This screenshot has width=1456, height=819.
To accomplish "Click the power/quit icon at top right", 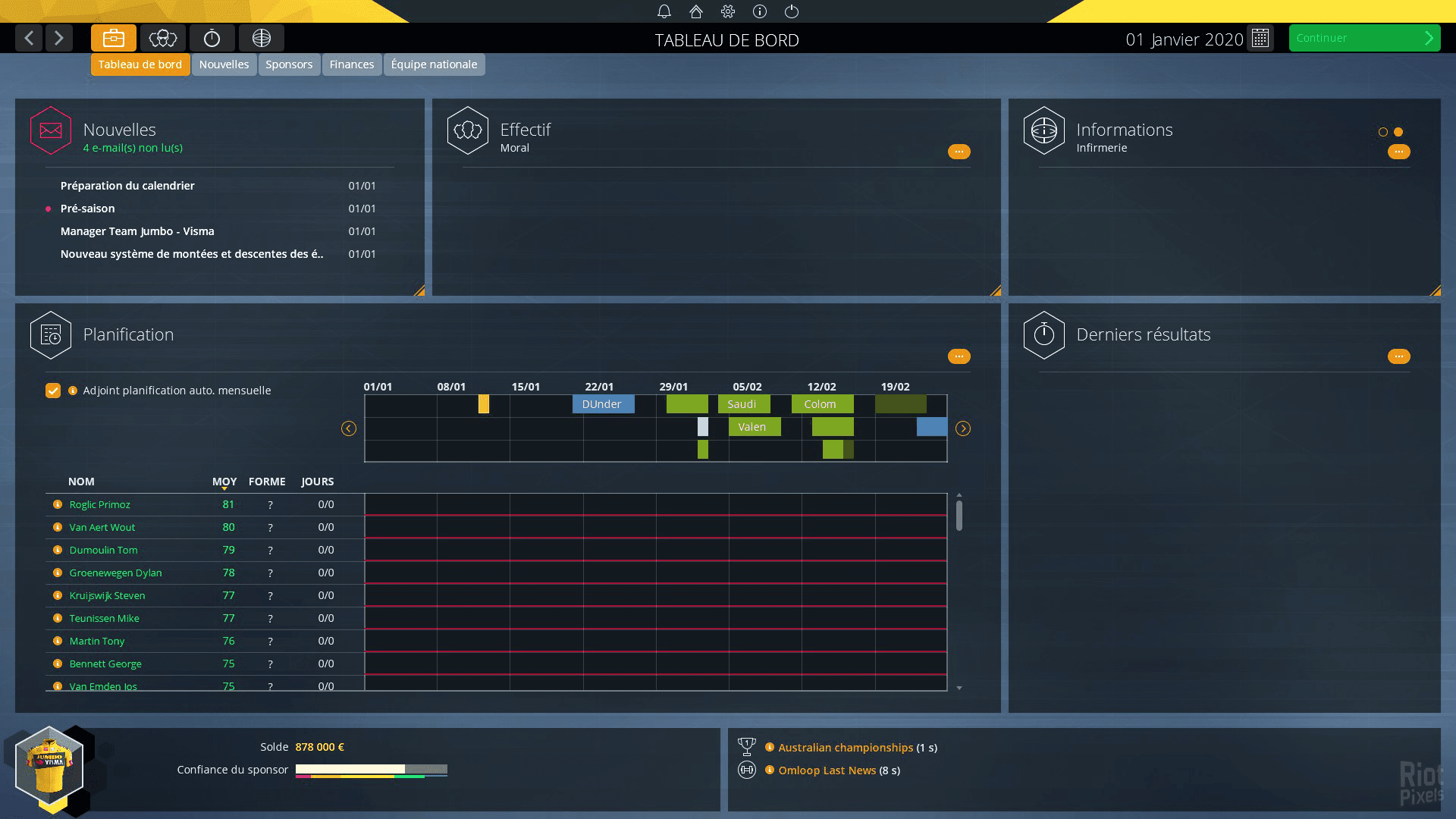I will tap(792, 11).
